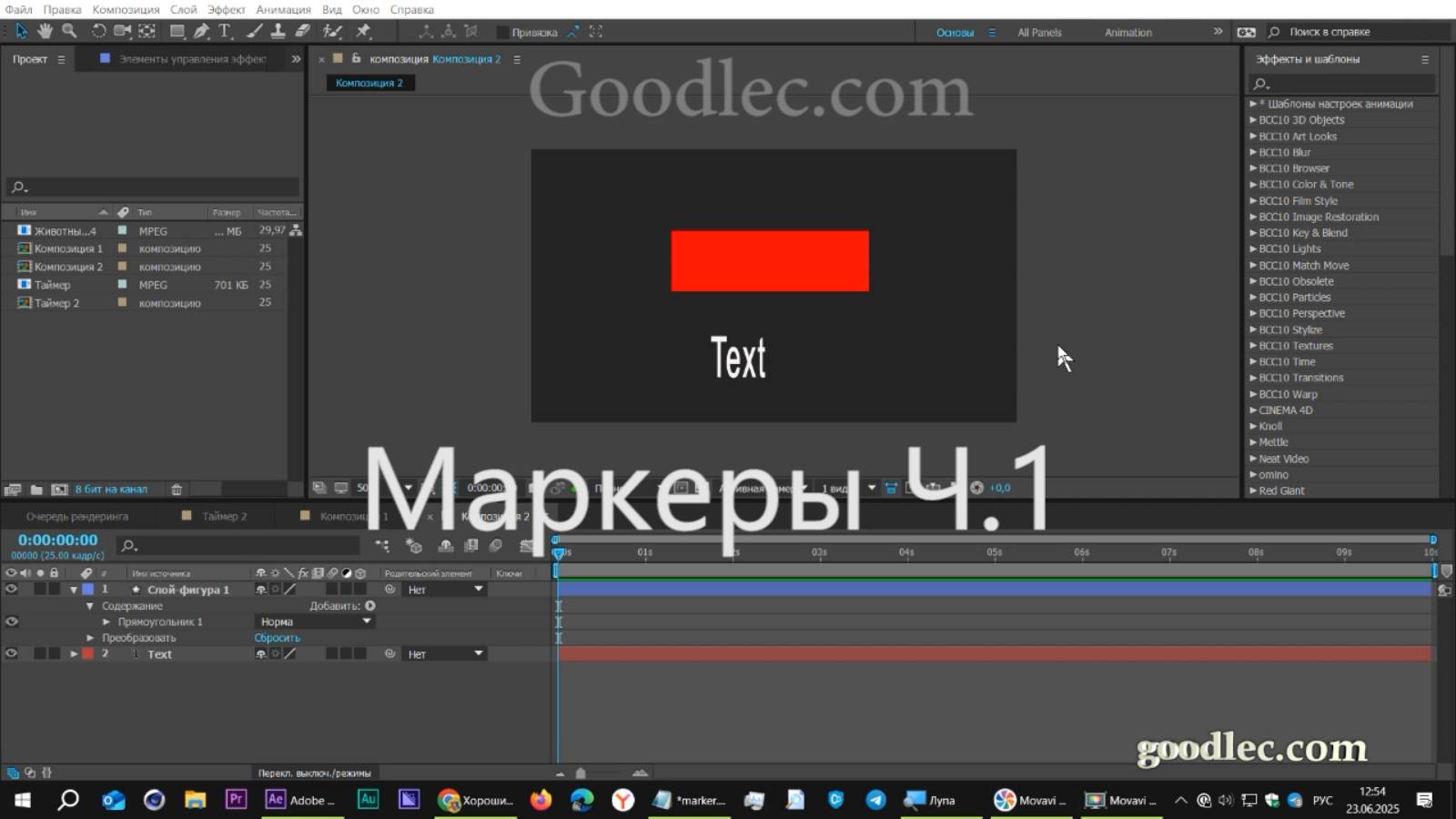Expand the Преобразовать group

click(89, 637)
